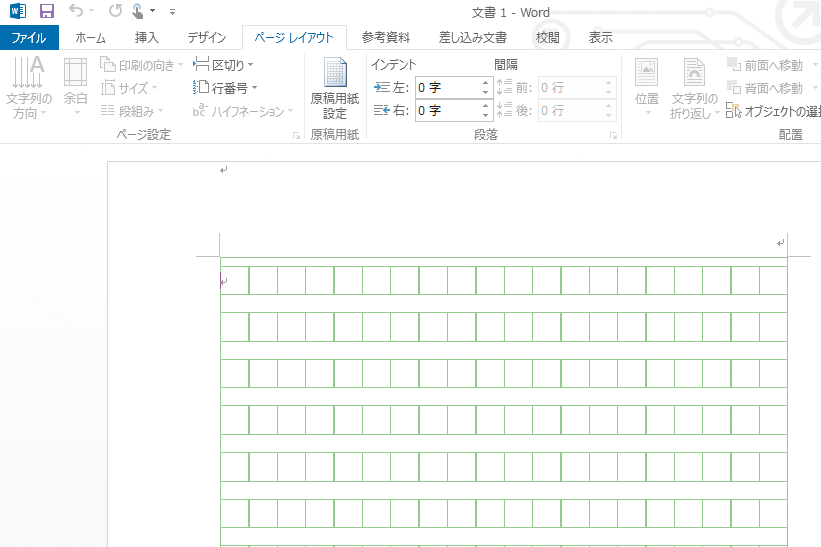This screenshot has height=547, width=821.
Task: Switch to the 表示 tab
Action: tap(601, 38)
